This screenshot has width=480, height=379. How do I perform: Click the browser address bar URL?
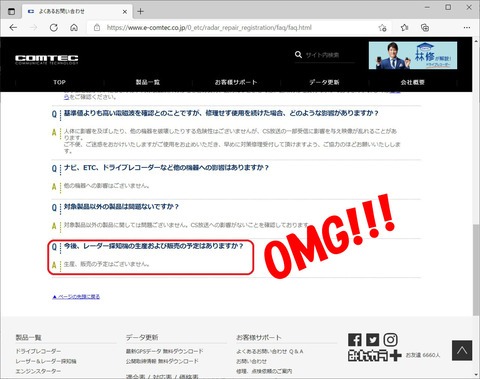click(x=209, y=28)
